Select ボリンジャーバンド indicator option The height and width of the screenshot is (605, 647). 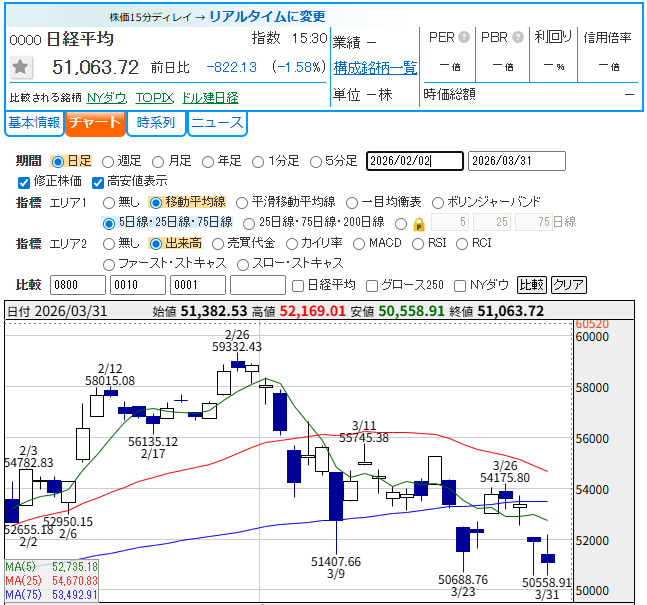pos(439,202)
